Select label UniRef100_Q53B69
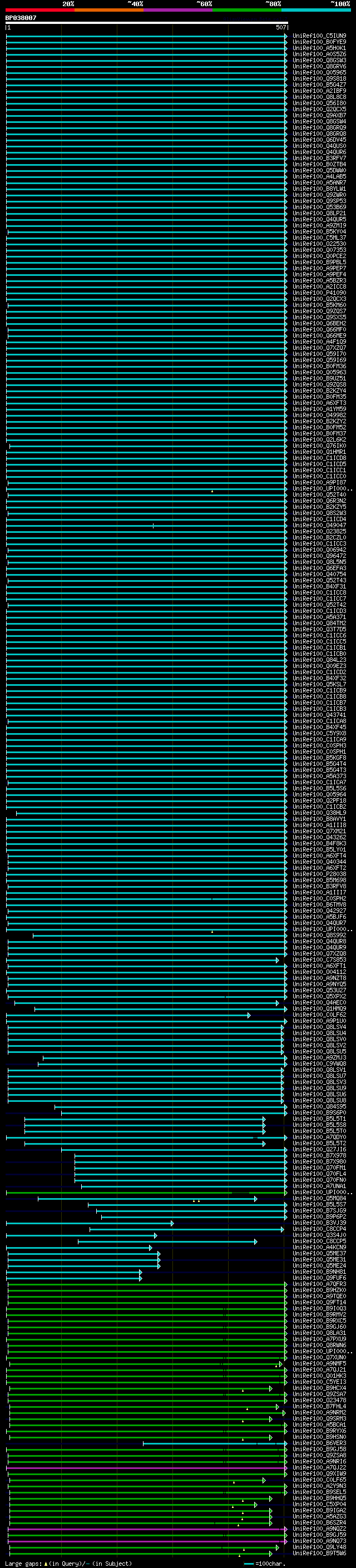The height and width of the screenshot is (1568, 356). (319, 207)
